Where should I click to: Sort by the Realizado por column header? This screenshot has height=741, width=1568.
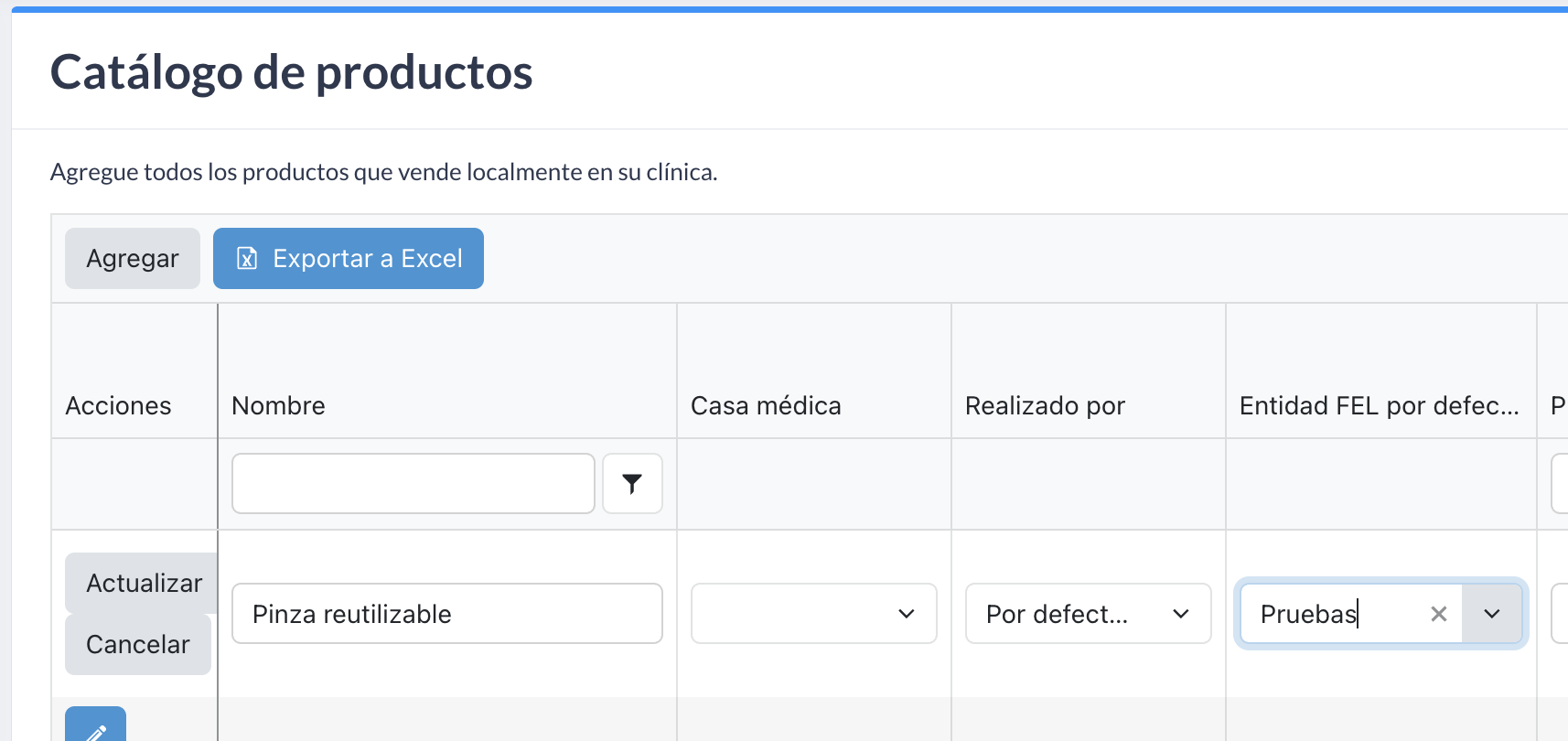[1045, 405]
